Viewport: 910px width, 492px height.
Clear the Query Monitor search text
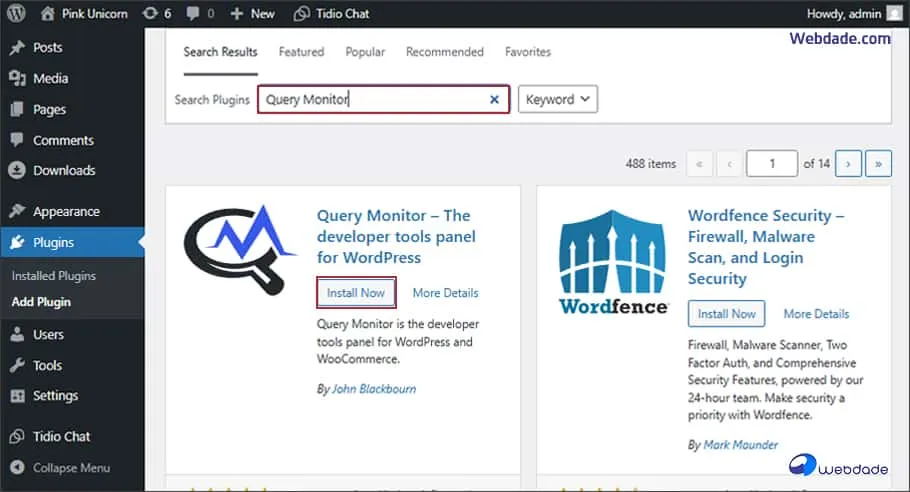pos(494,100)
